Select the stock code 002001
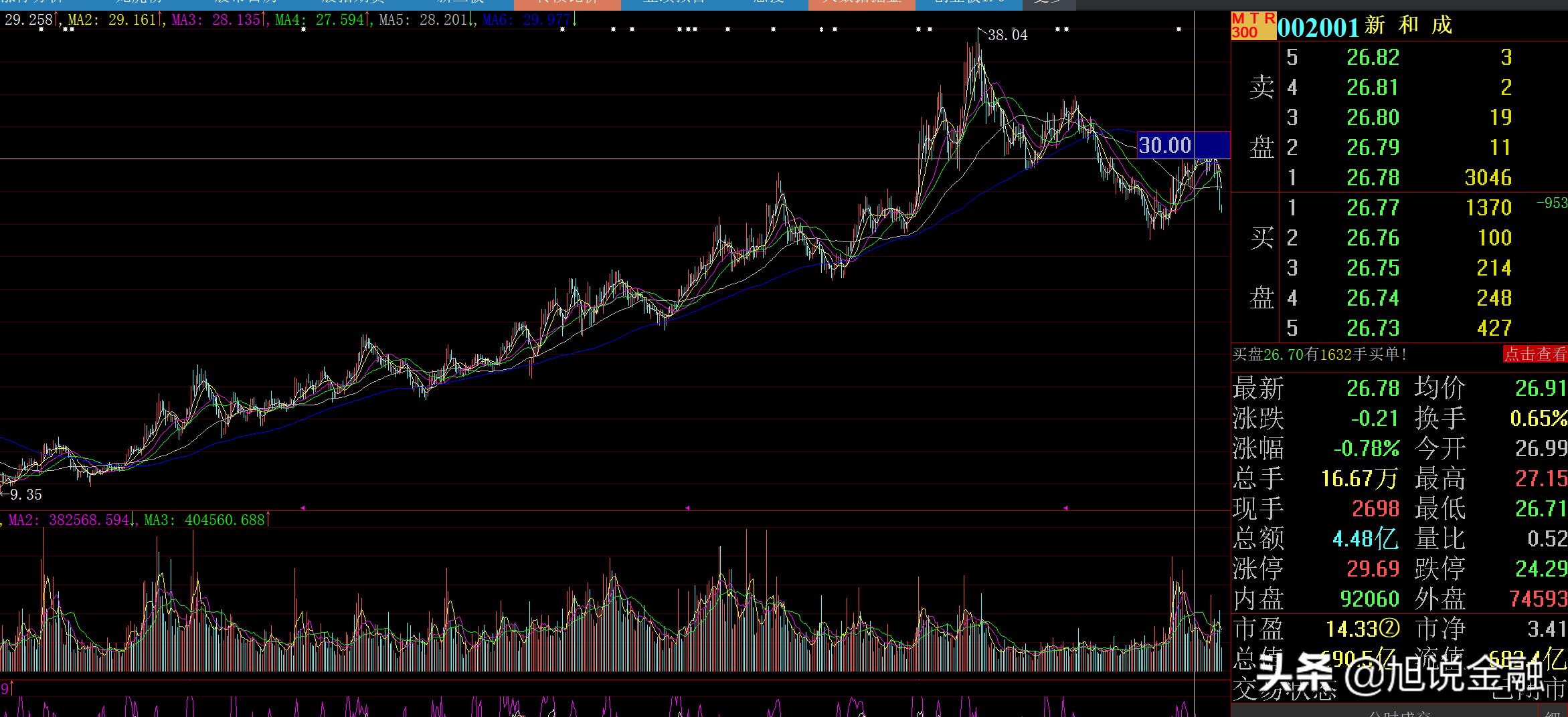Screen dimensions: 1568x717 tap(1318, 27)
